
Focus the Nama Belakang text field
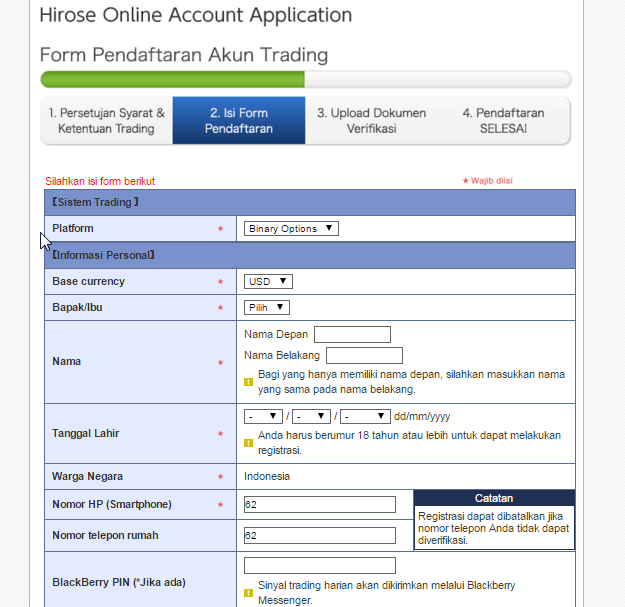click(364, 355)
